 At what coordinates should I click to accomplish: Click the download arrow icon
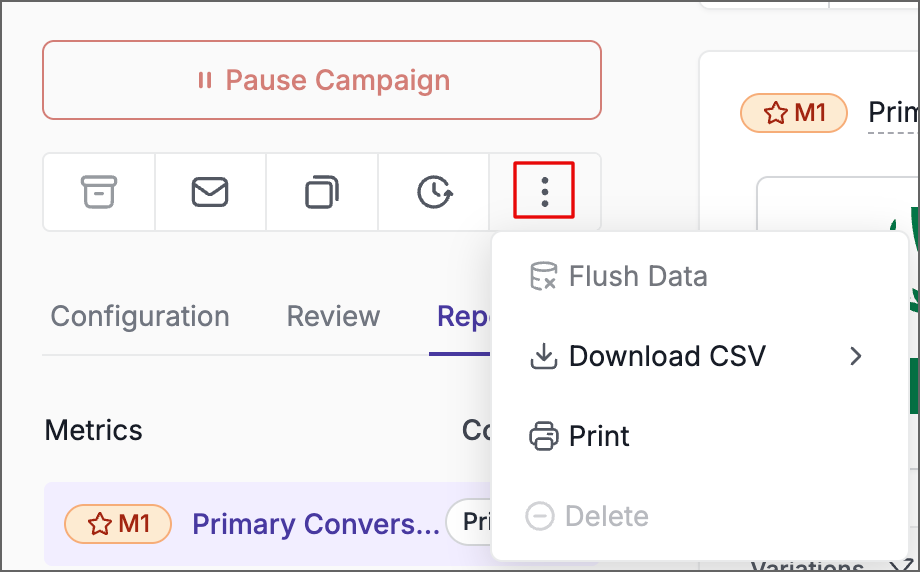543,356
